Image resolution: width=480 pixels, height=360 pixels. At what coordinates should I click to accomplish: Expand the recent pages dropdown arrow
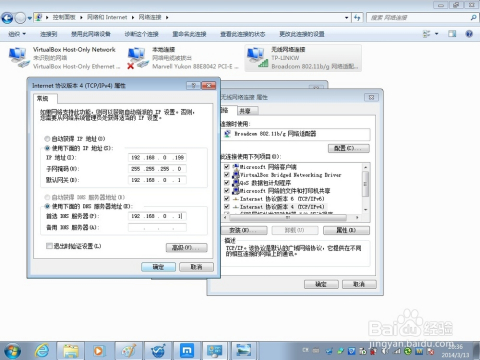pos(30,18)
